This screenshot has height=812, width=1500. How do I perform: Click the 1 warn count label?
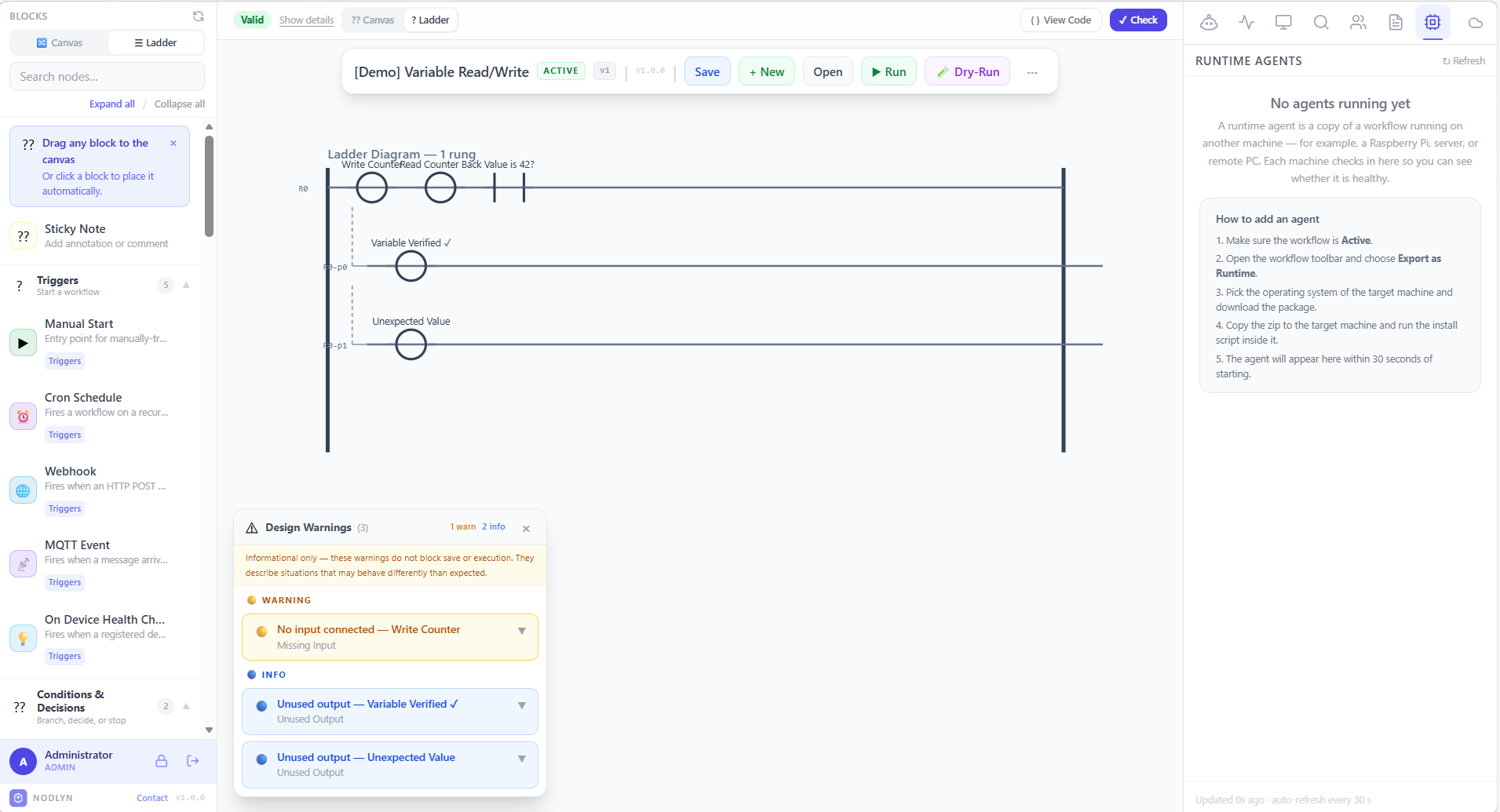click(463, 526)
